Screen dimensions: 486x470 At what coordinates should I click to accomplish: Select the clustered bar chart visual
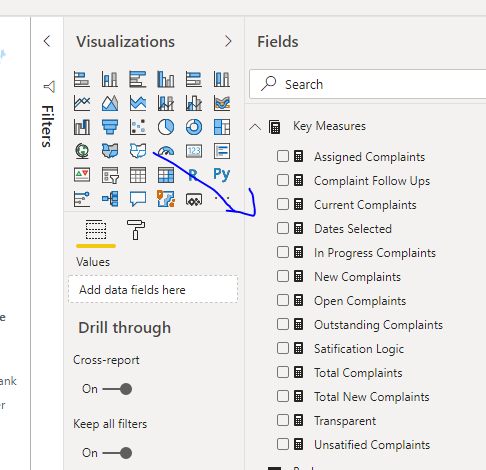pos(138,79)
